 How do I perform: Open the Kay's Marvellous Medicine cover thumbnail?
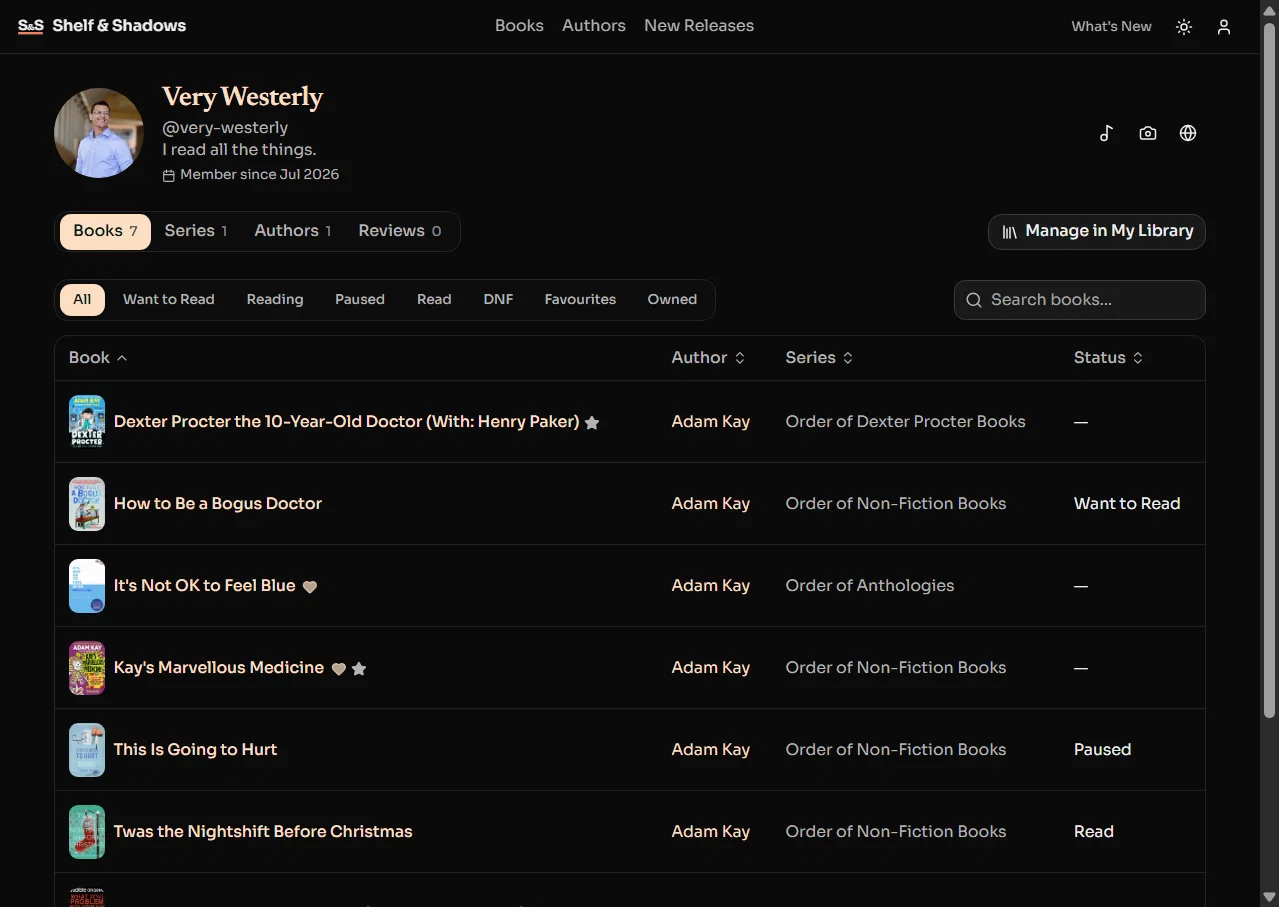point(87,668)
